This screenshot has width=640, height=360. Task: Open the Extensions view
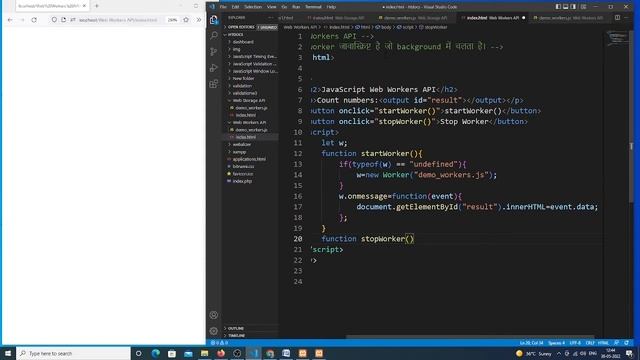[213, 84]
